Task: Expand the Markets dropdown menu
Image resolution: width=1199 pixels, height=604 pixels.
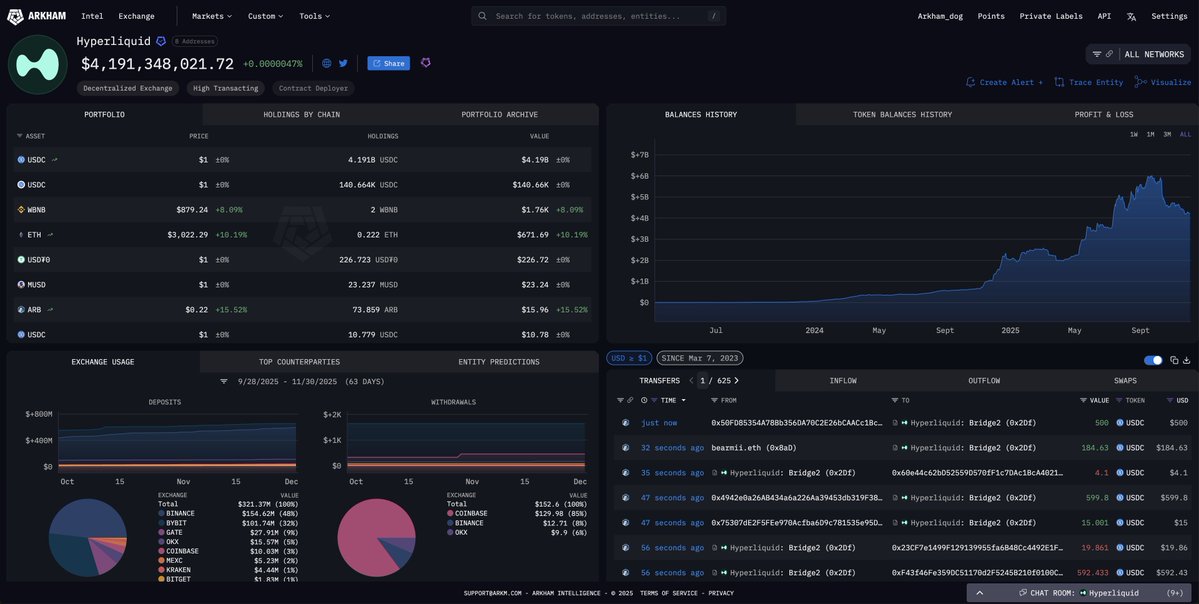Action: pos(211,16)
